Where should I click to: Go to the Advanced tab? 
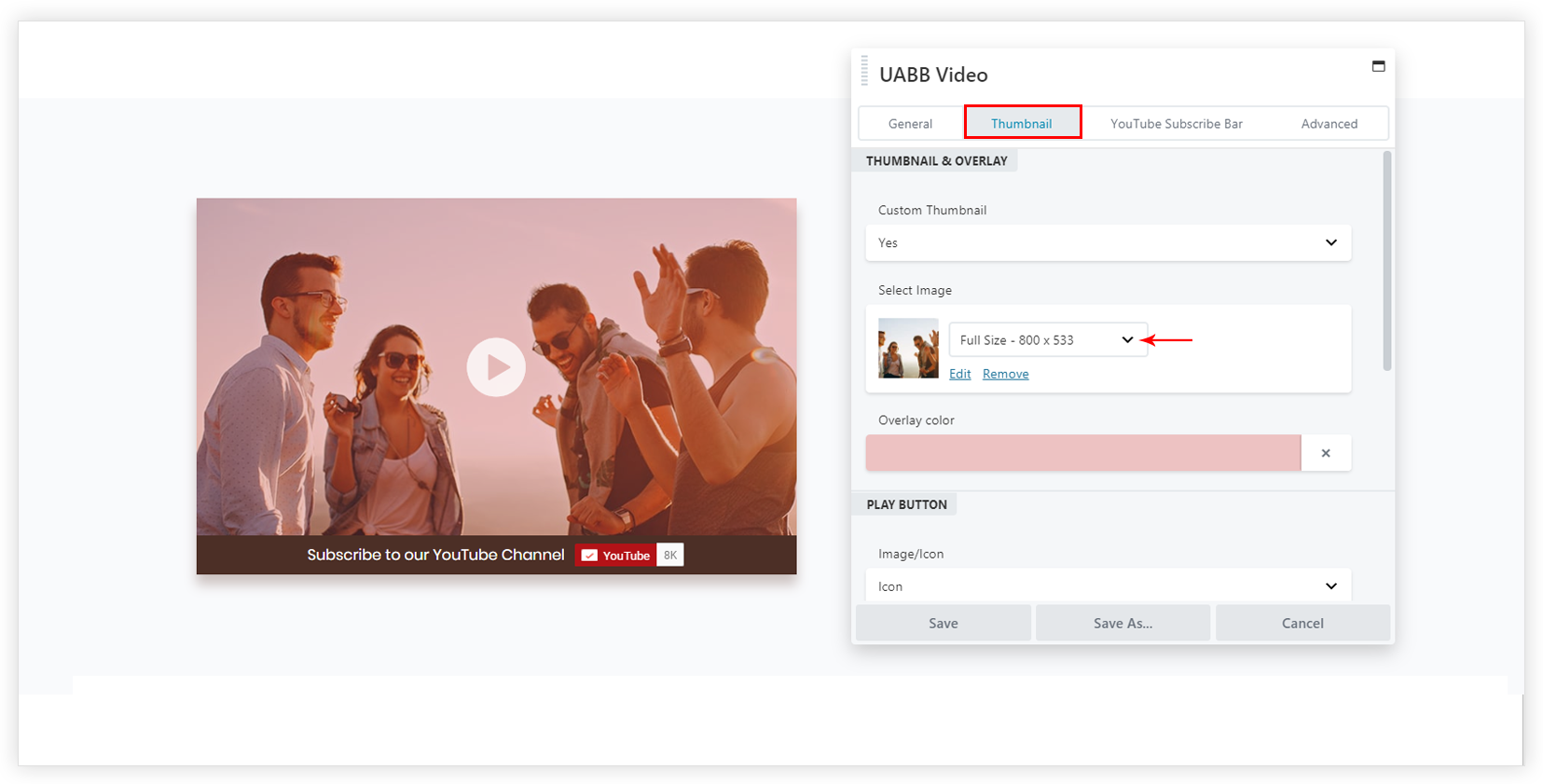click(1329, 124)
